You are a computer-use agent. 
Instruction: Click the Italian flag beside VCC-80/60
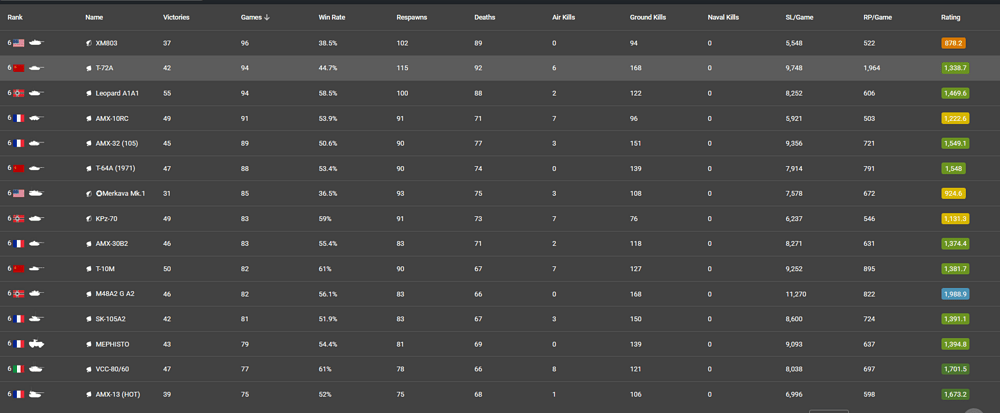(x=19, y=369)
